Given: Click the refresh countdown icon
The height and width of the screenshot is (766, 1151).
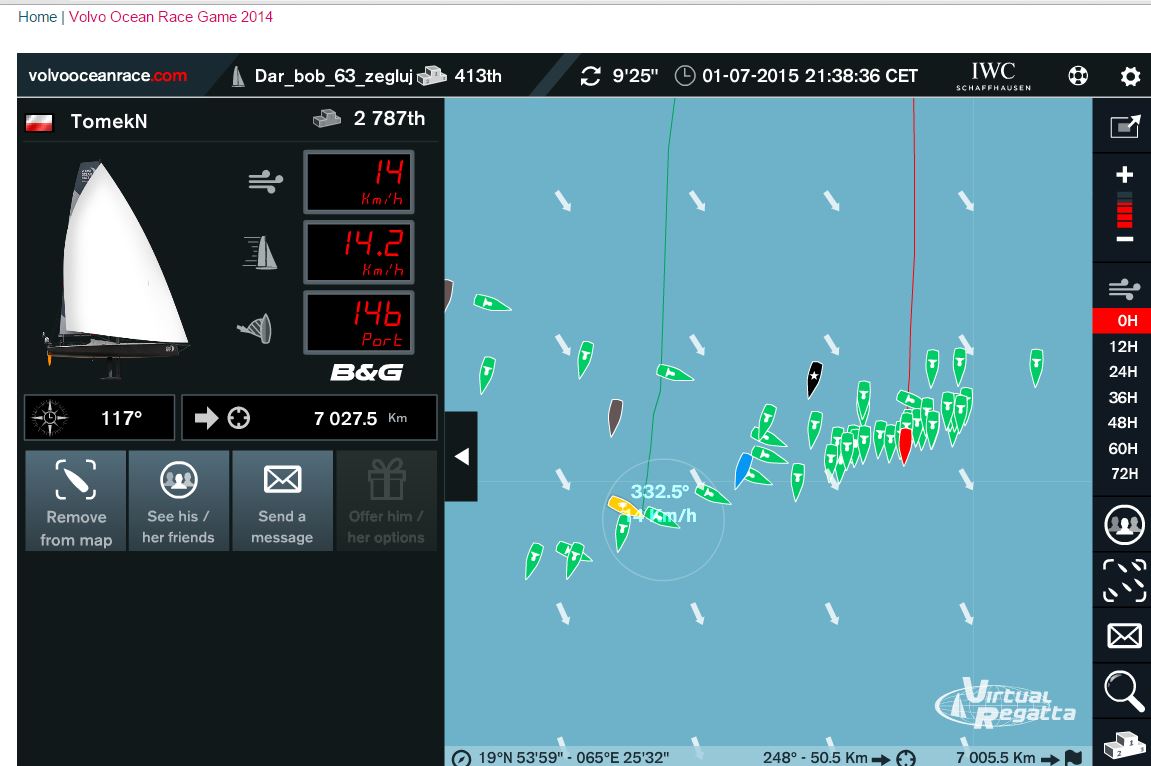Looking at the screenshot, I should point(590,76).
